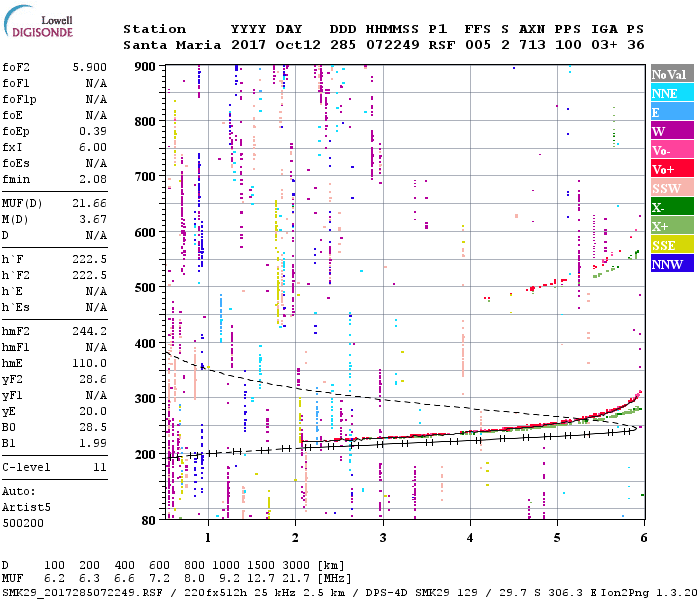Click the 80 km axis label

coord(149,520)
